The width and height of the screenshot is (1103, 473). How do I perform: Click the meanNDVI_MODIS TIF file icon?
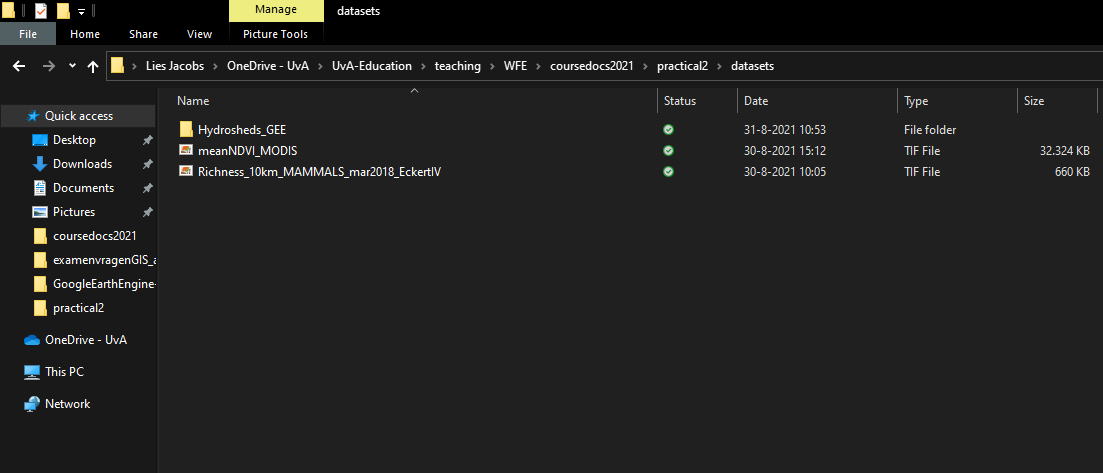tap(186, 150)
